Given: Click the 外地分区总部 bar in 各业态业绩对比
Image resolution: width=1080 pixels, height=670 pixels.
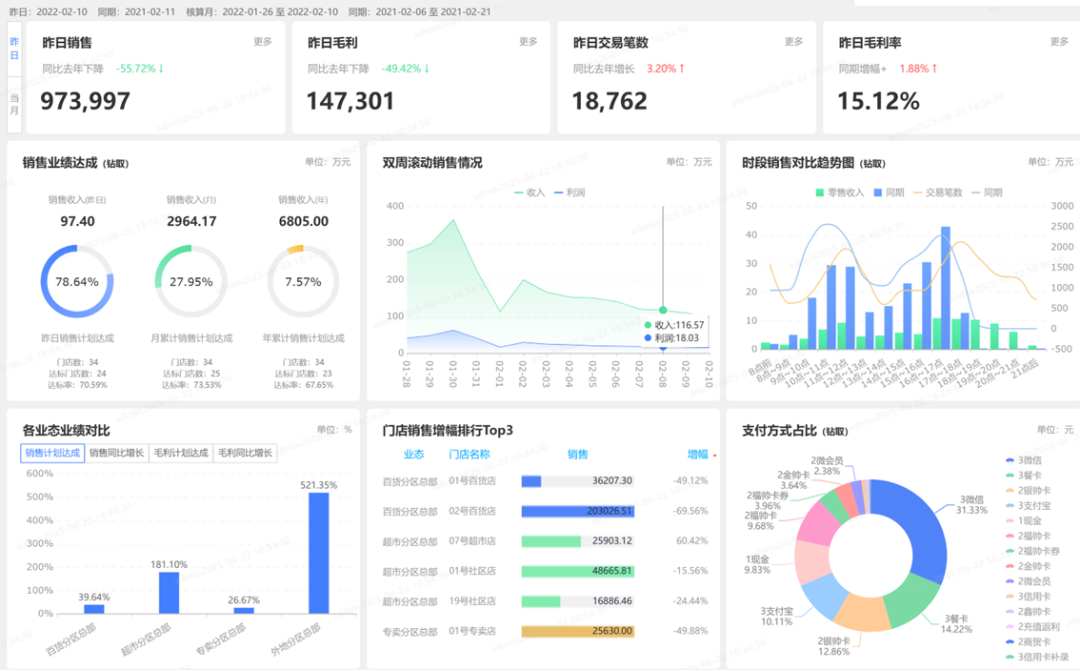Looking at the screenshot, I should tap(318, 553).
